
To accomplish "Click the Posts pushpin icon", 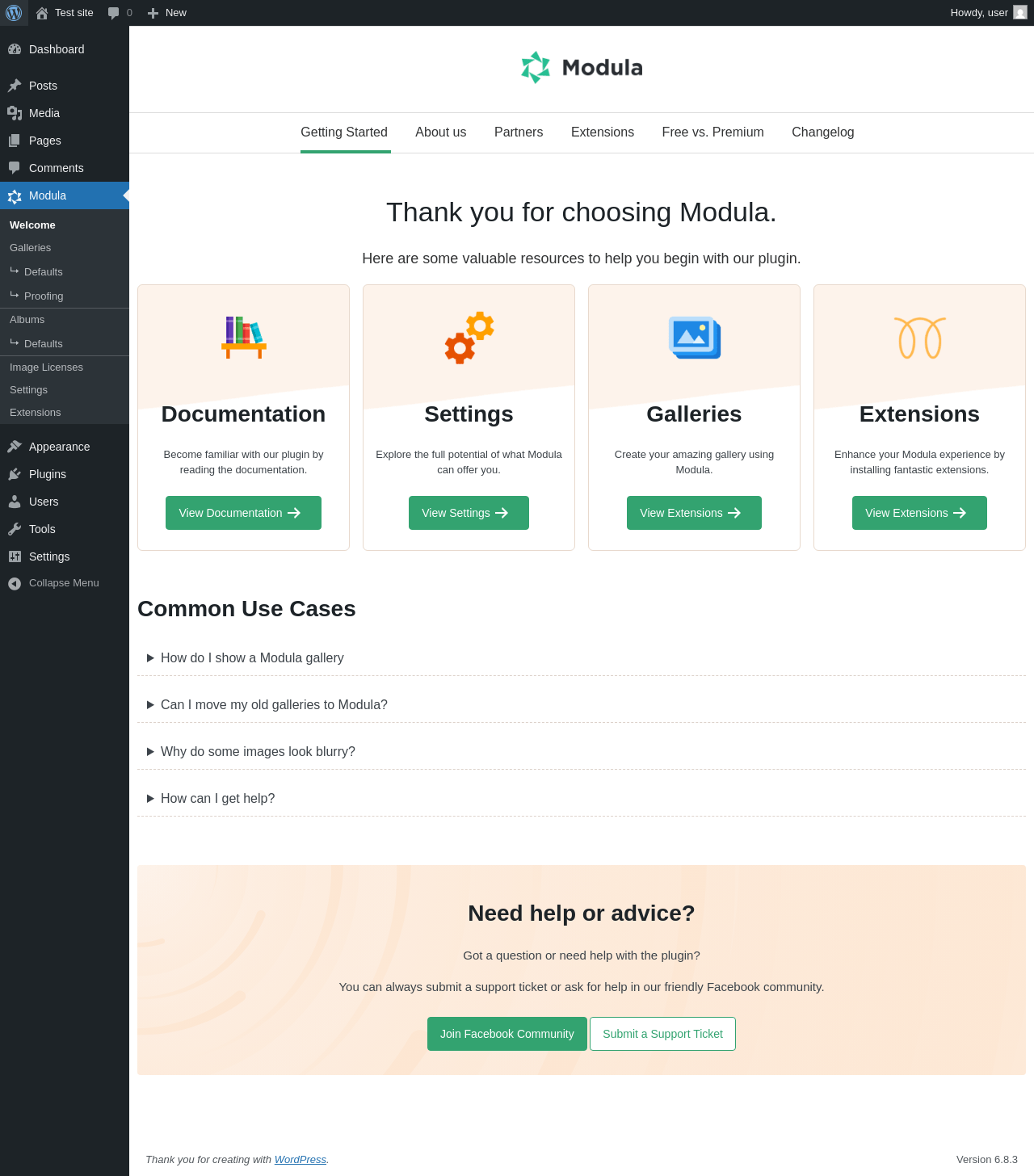I will pos(15,86).
